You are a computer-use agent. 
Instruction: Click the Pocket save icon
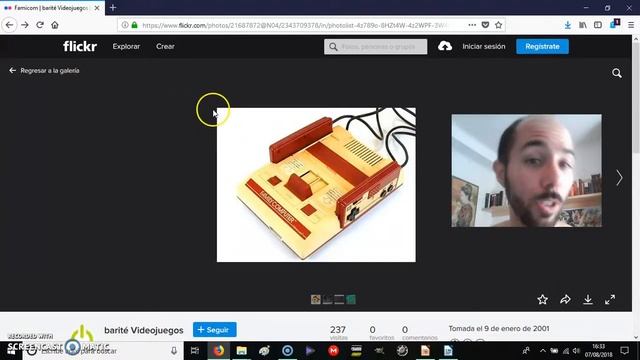[x=485, y=25]
